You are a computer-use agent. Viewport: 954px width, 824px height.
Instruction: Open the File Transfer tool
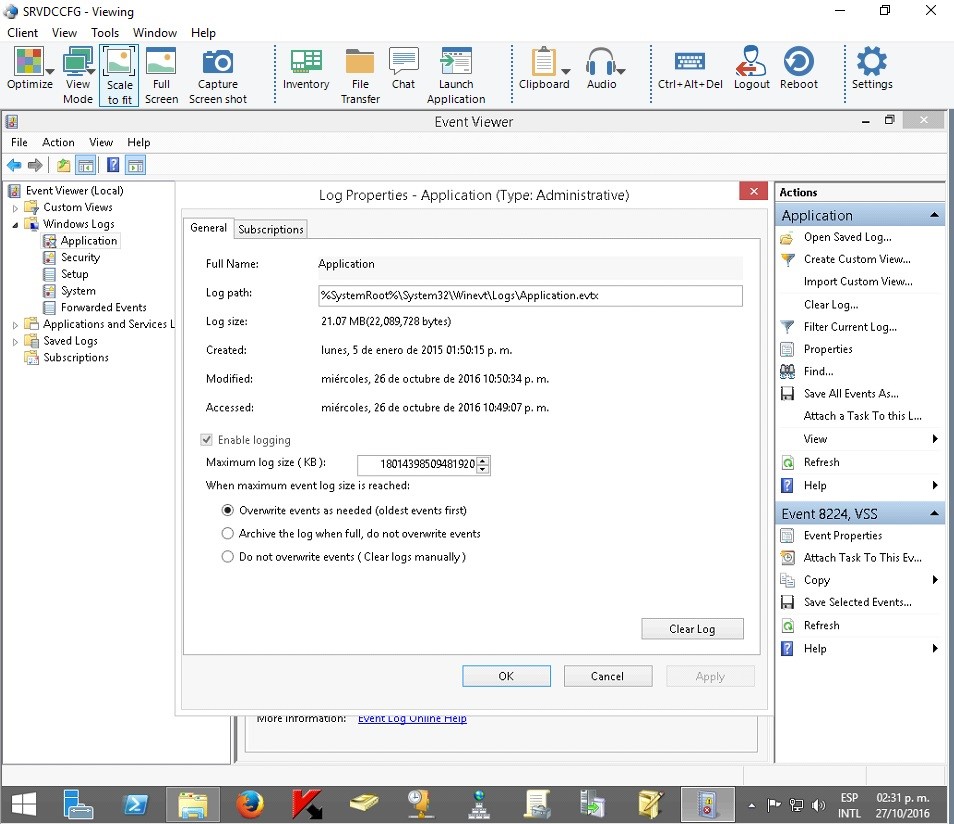pyautogui.click(x=360, y=64)
